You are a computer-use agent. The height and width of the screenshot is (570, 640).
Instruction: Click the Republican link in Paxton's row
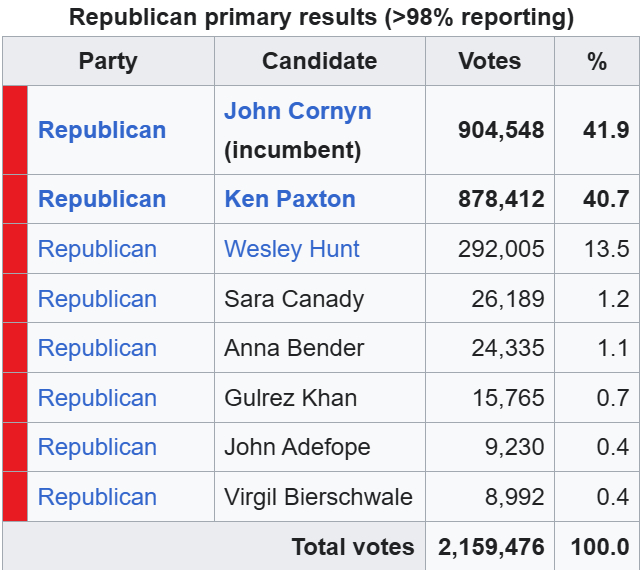pos(102,199)
